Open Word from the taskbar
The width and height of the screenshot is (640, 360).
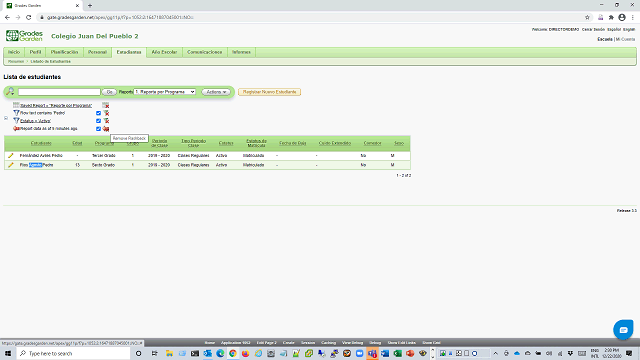coord(385,353)
